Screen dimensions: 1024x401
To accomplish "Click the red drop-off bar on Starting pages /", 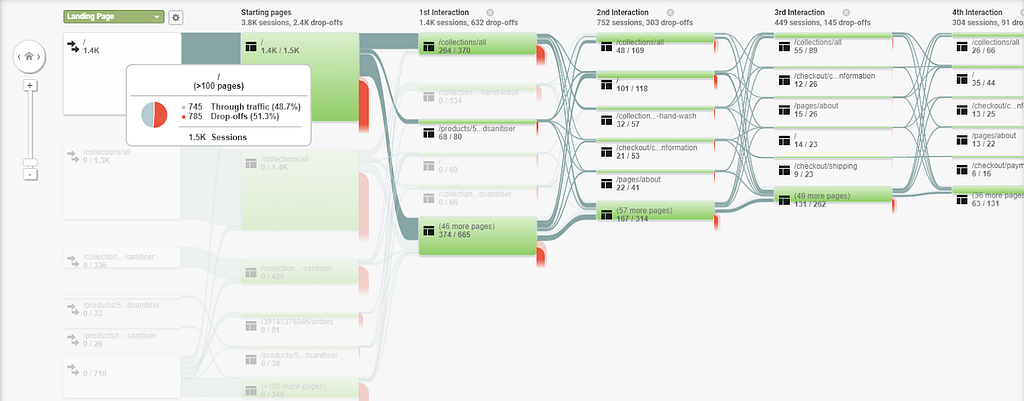I will 364,100.
